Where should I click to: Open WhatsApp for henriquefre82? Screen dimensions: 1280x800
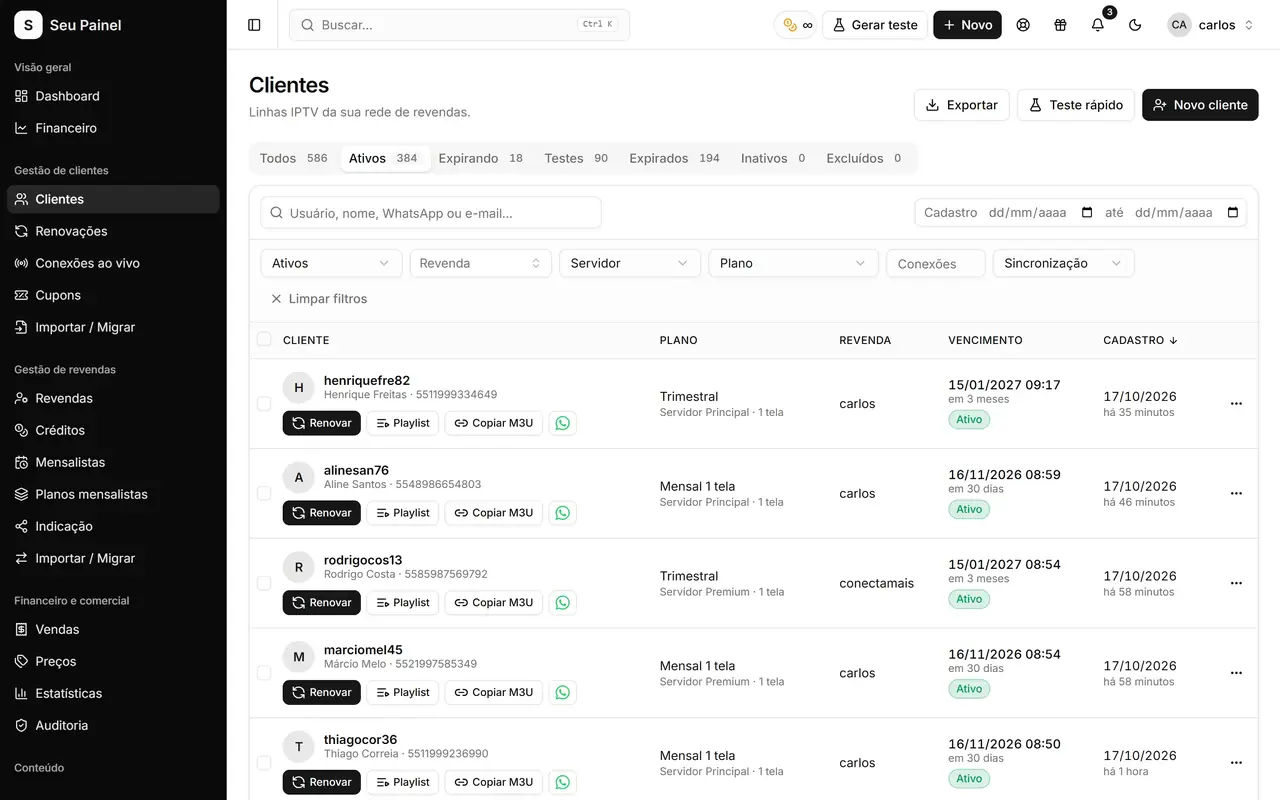[563, 423]
